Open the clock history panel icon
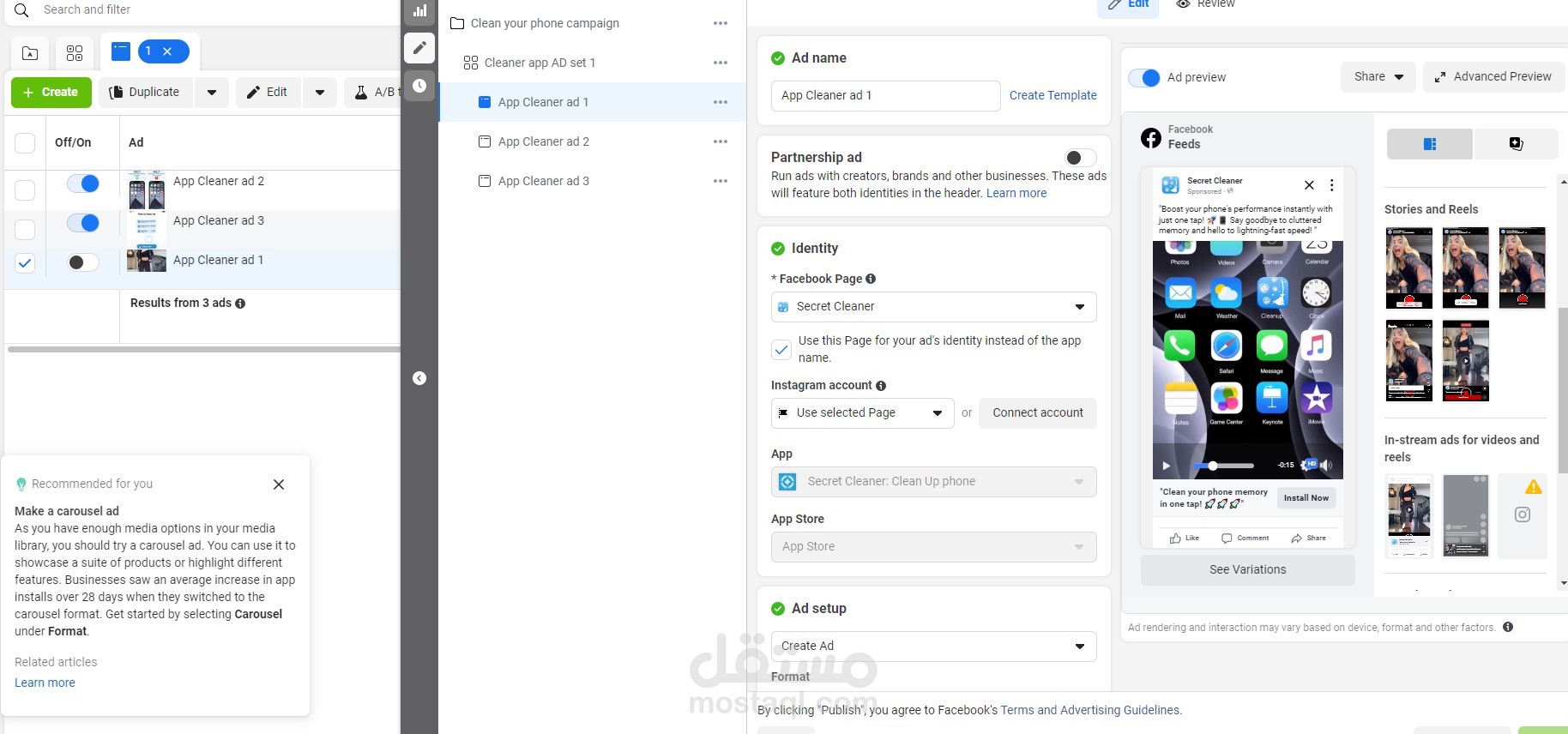 point(419,86)
